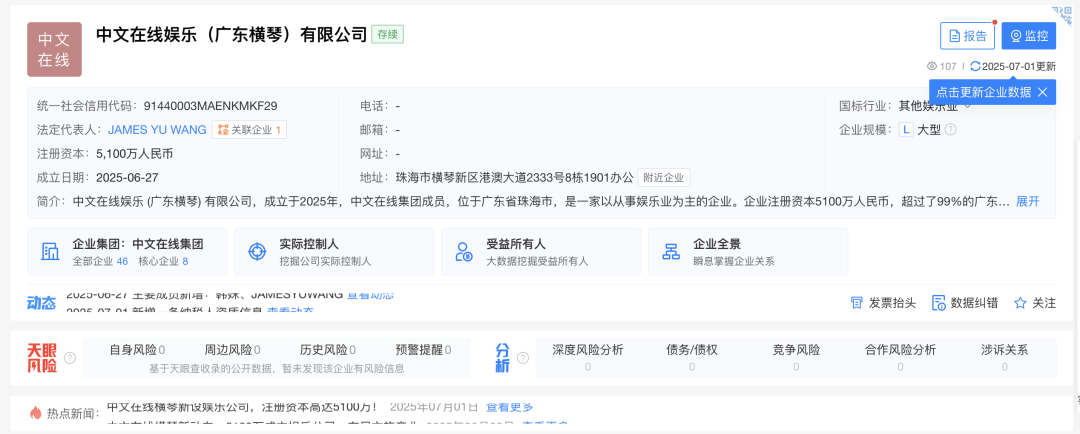Screen dimensions: 1080x434
Task: Click the 点击更新企业数据 tooltip text
Action: (984, 92)
